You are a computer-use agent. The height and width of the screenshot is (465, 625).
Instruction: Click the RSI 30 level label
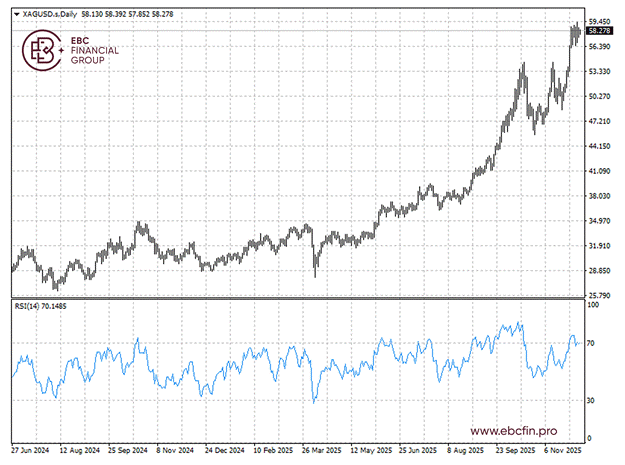coord(592,400)
